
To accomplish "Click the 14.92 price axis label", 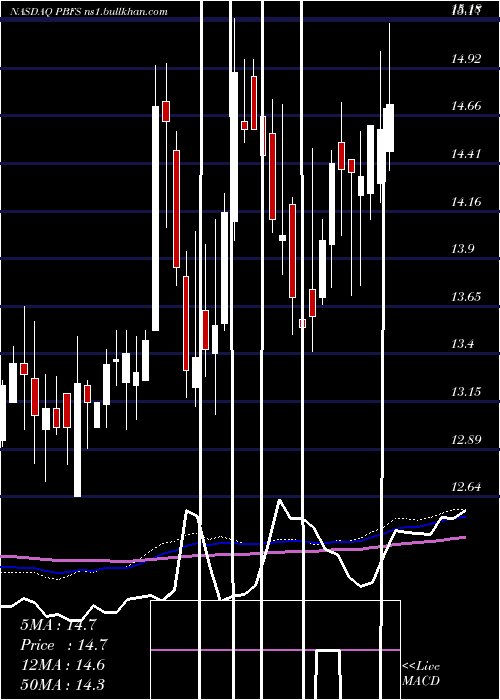I will click(x=466, y=59).
